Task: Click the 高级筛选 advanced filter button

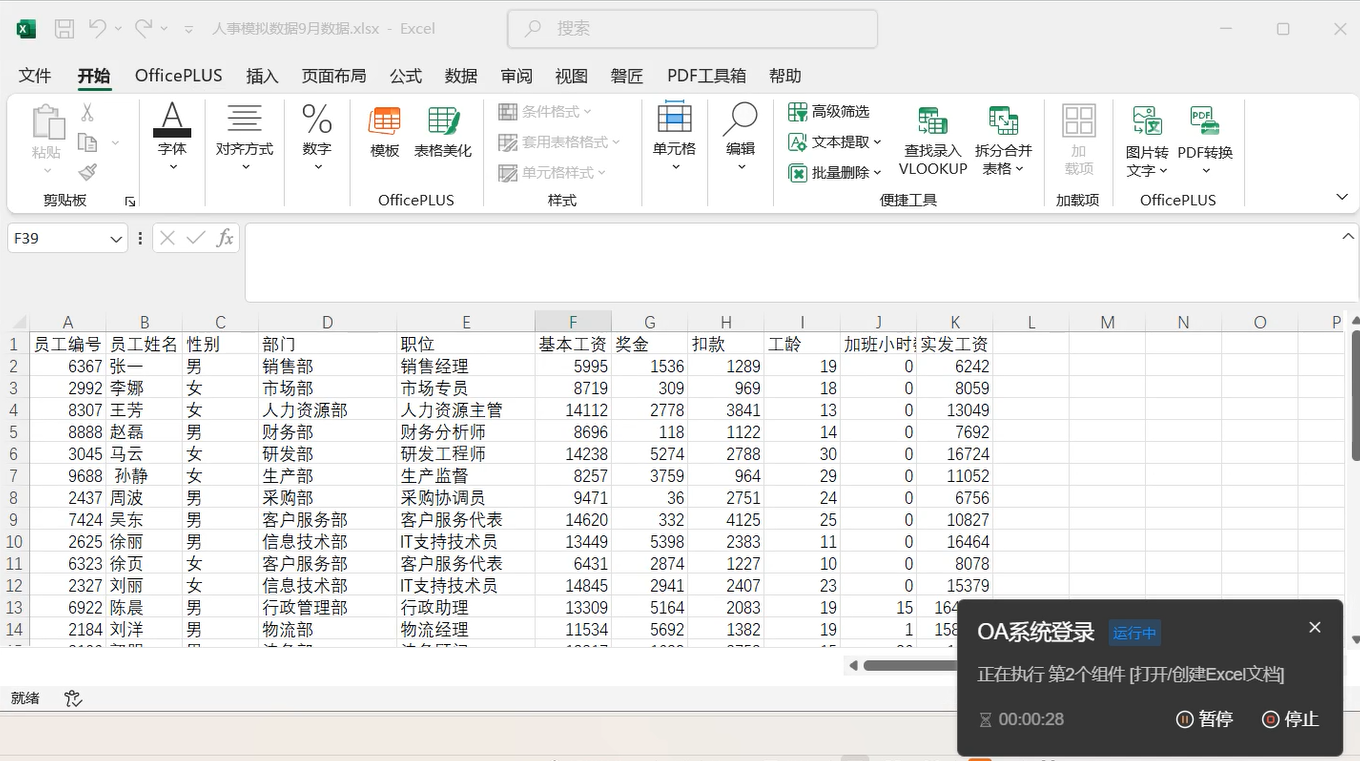Action: pyautogui.click(x=829, y=111)
